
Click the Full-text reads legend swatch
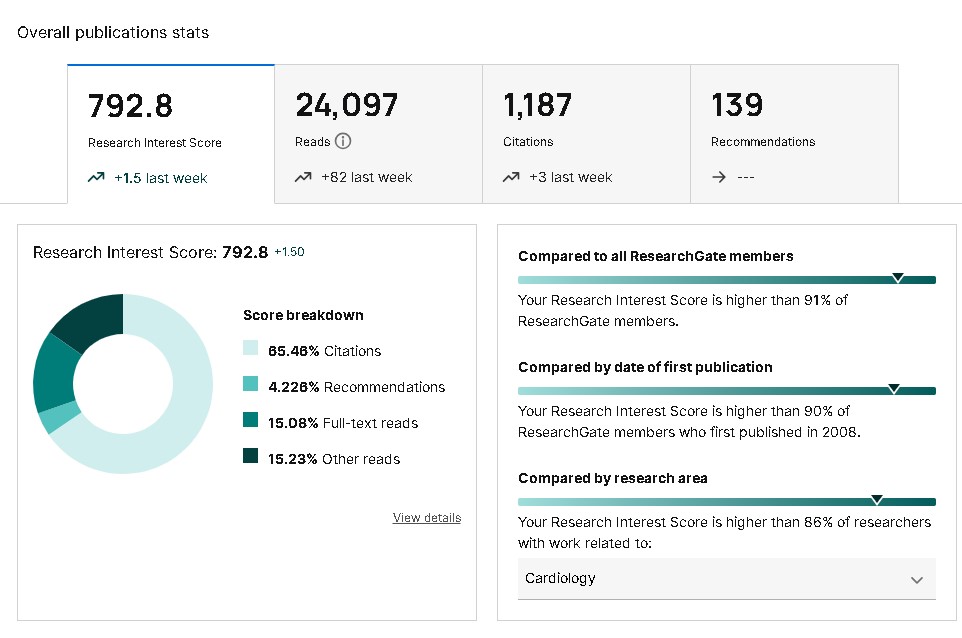(x=251, y=423)
